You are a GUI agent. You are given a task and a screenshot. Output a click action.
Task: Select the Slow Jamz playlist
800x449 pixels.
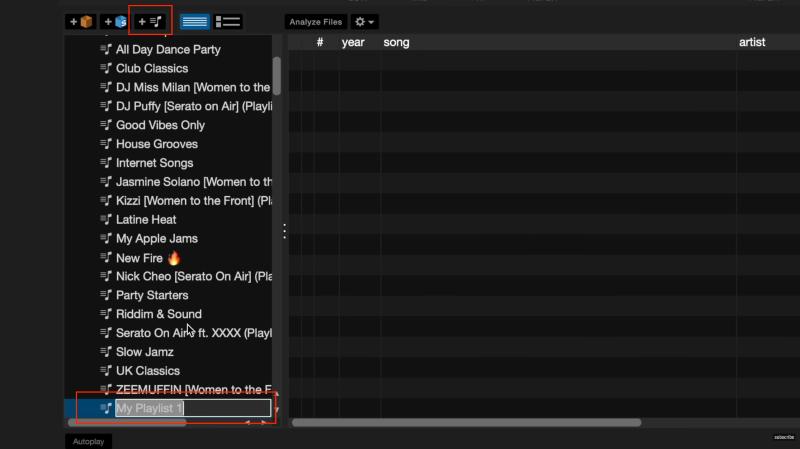click(x=145, y=352)
